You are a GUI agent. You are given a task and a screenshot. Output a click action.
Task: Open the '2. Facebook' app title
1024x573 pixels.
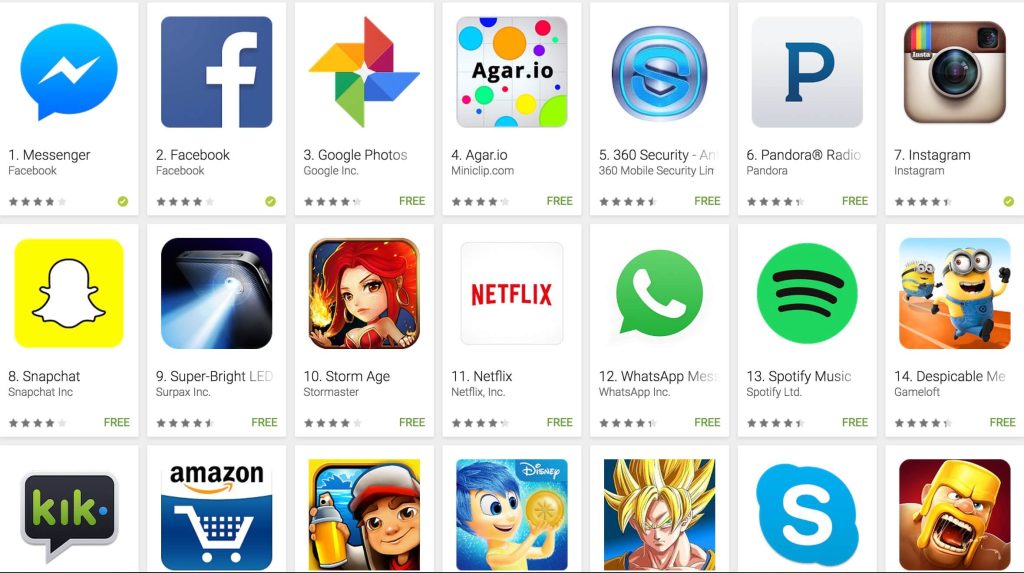click(193, 155)
